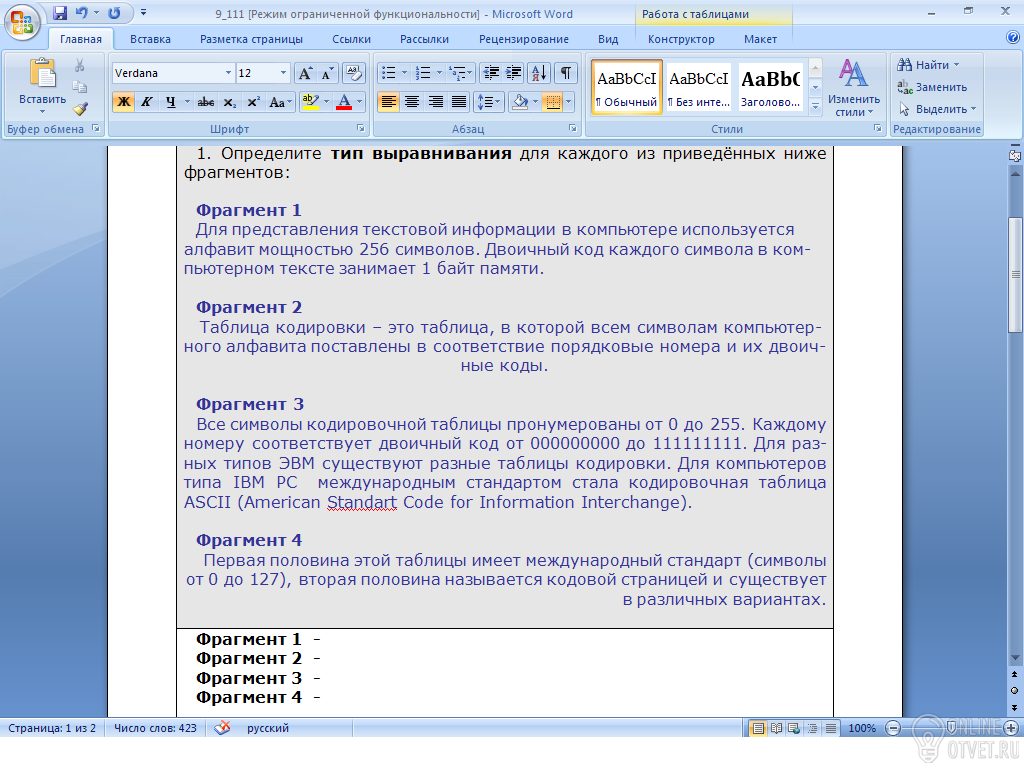Click the Format Painter brush icon
The width and height of the screenshot is (1024, 768).
pyautogui.click(x=80, y=109)
